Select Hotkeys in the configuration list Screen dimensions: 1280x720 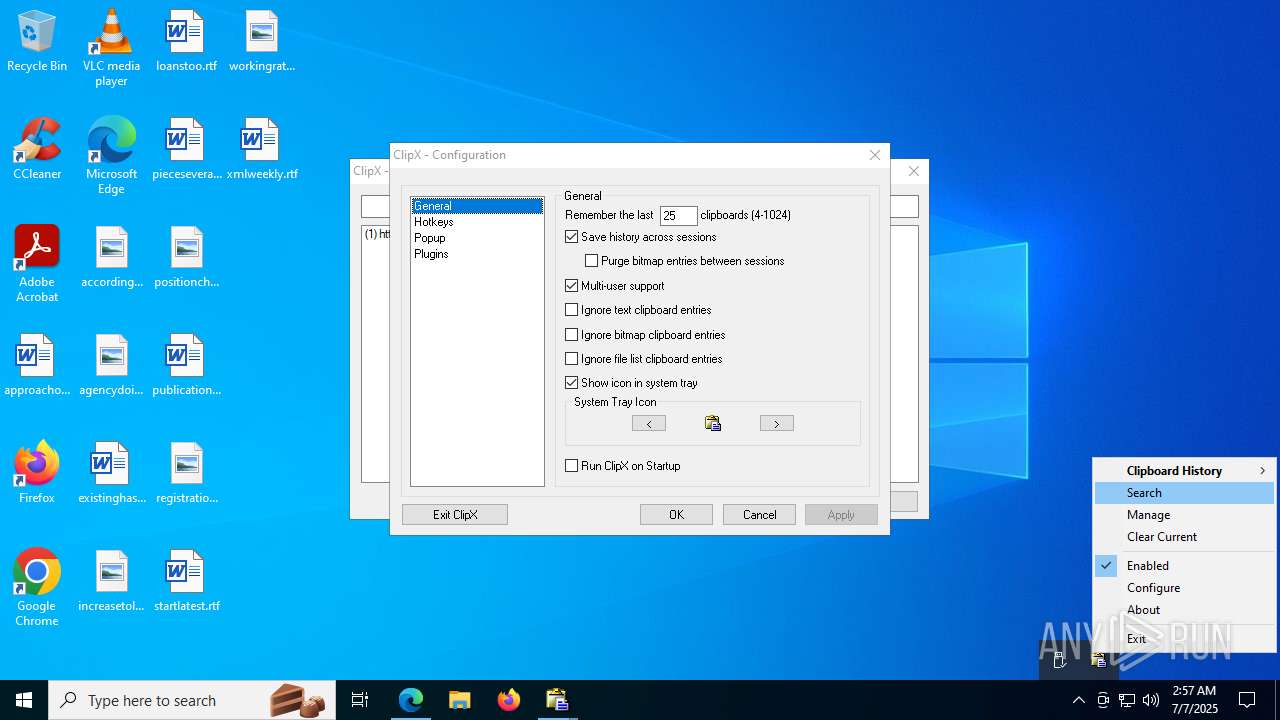click(477, 222)
